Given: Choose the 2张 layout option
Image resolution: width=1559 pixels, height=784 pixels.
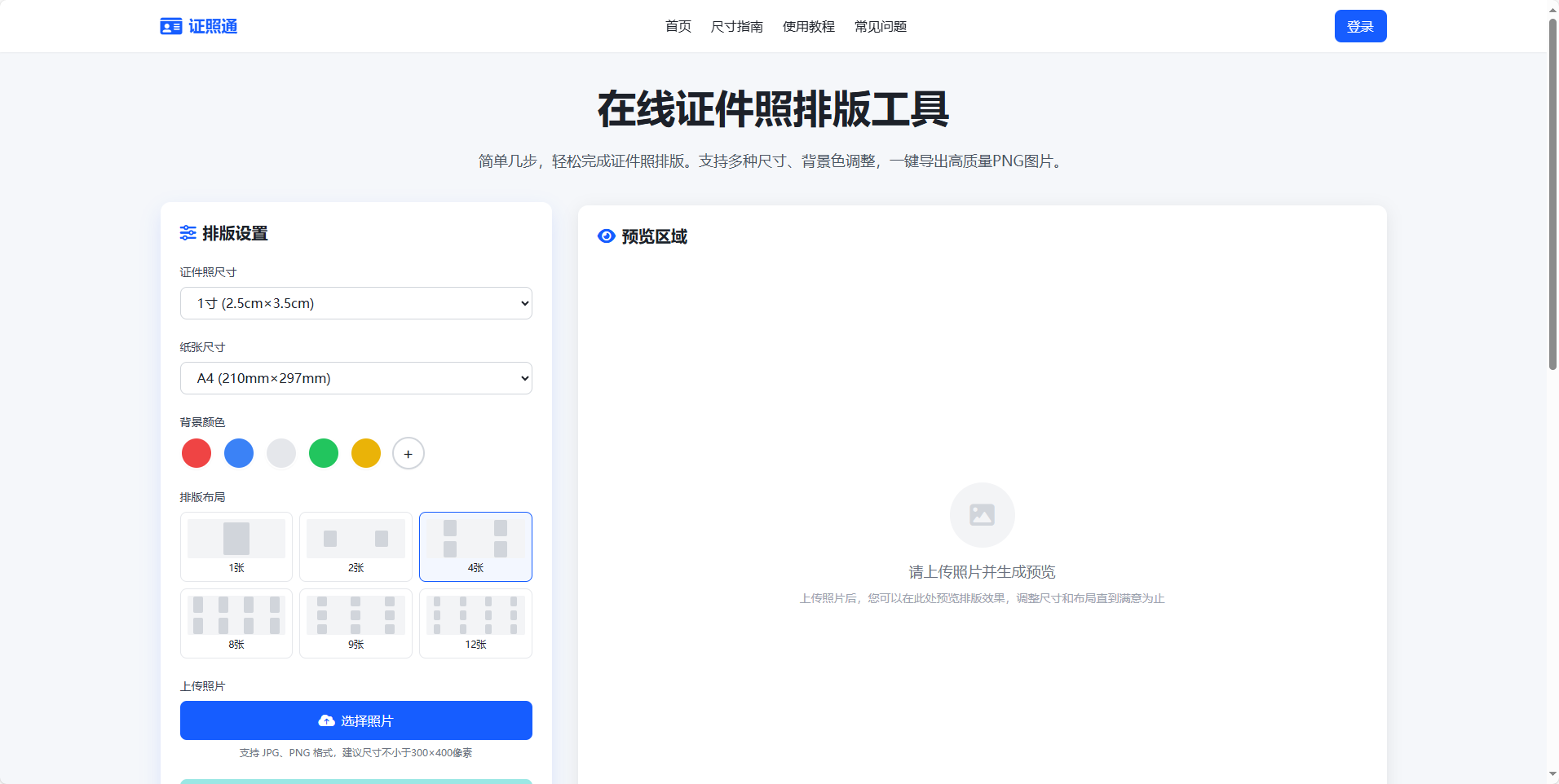Looking at the screenshot, I should click(x=356, y=547).
